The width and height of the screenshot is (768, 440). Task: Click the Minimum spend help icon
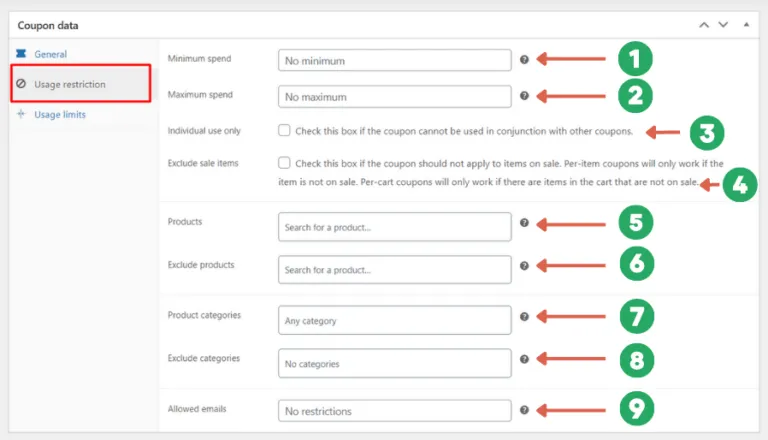(524, 60)
